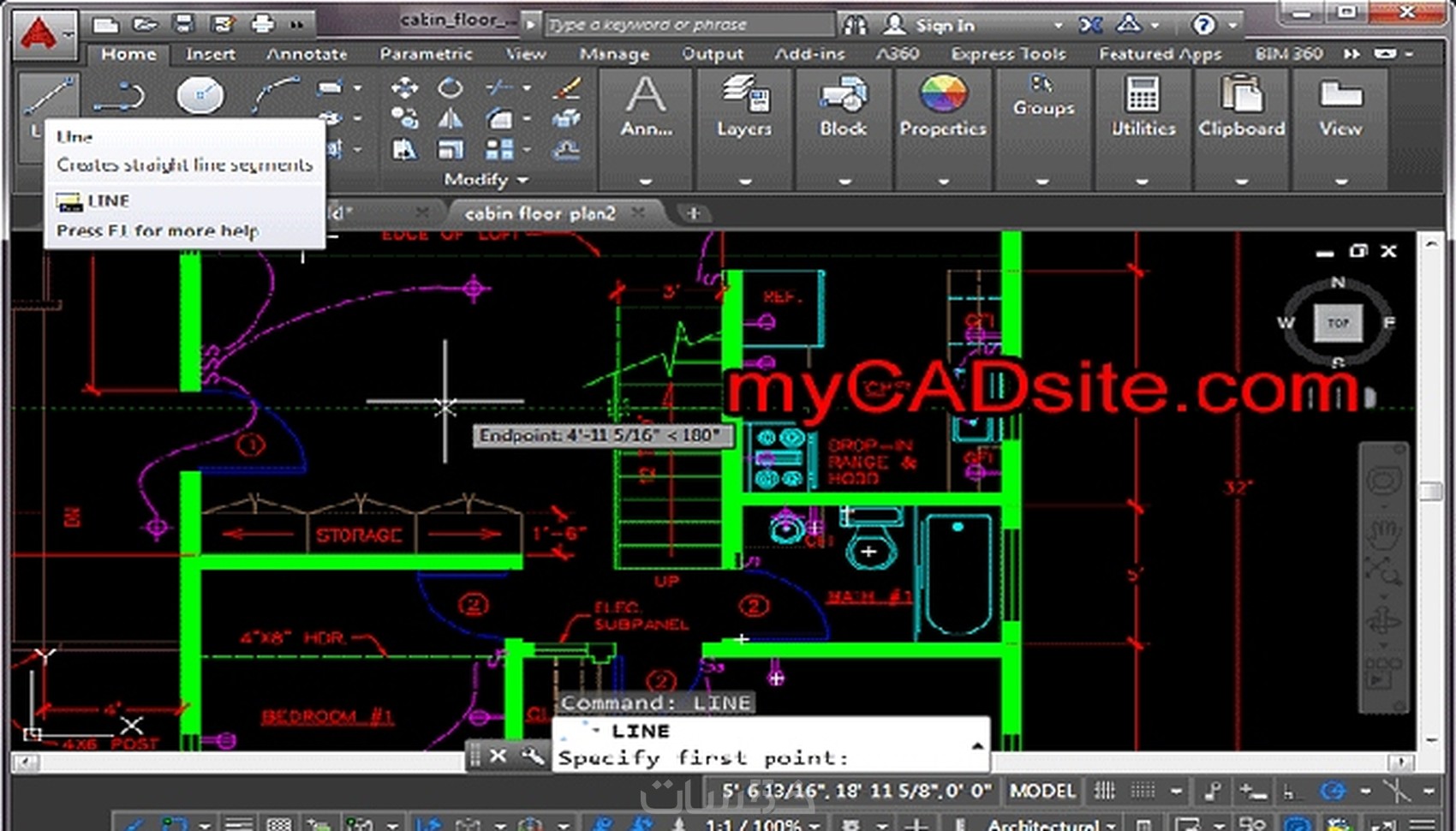Customize the command line with wrench icon
Image resolution: width=1456 pixels, height=831 pixels.
532,756
